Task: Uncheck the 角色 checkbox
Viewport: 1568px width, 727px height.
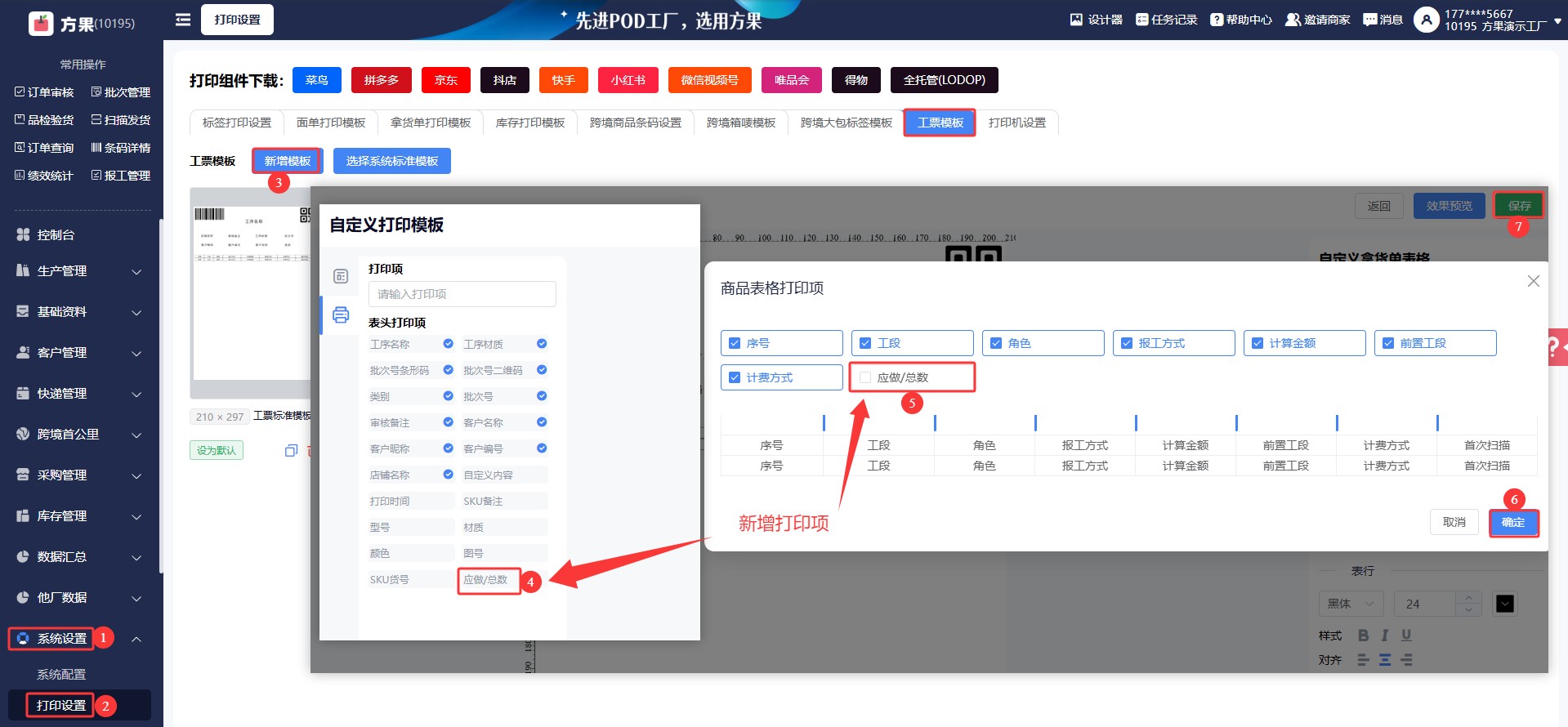Action: 996,343
